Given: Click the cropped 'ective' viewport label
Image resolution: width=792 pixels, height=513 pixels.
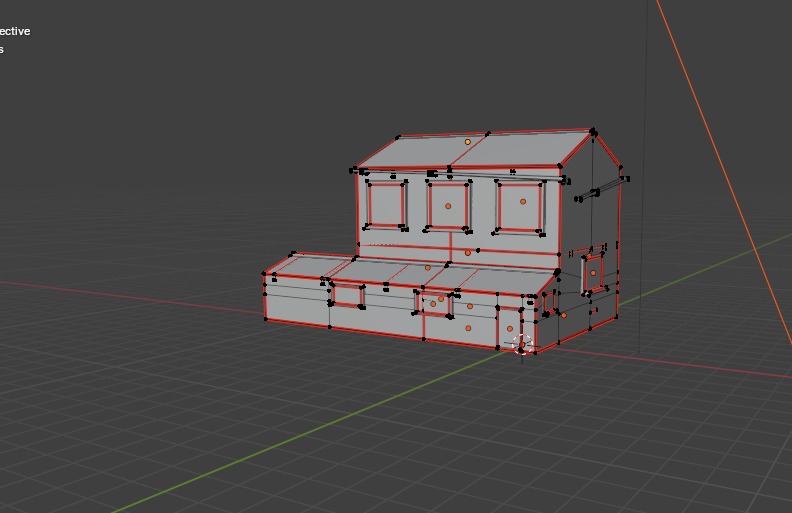Looking at the screenshot, I should click(15, 31).
